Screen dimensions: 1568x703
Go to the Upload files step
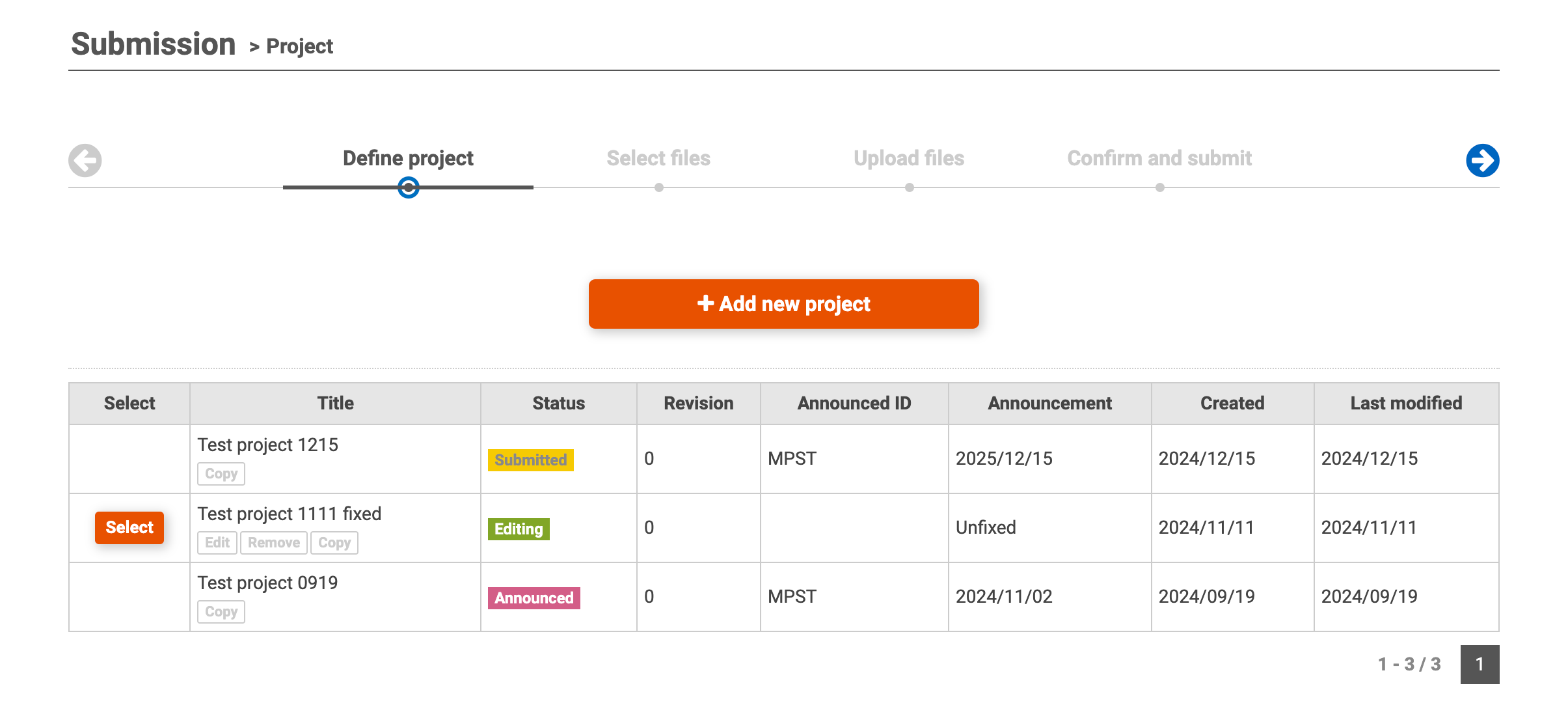[x=909, y=158]
